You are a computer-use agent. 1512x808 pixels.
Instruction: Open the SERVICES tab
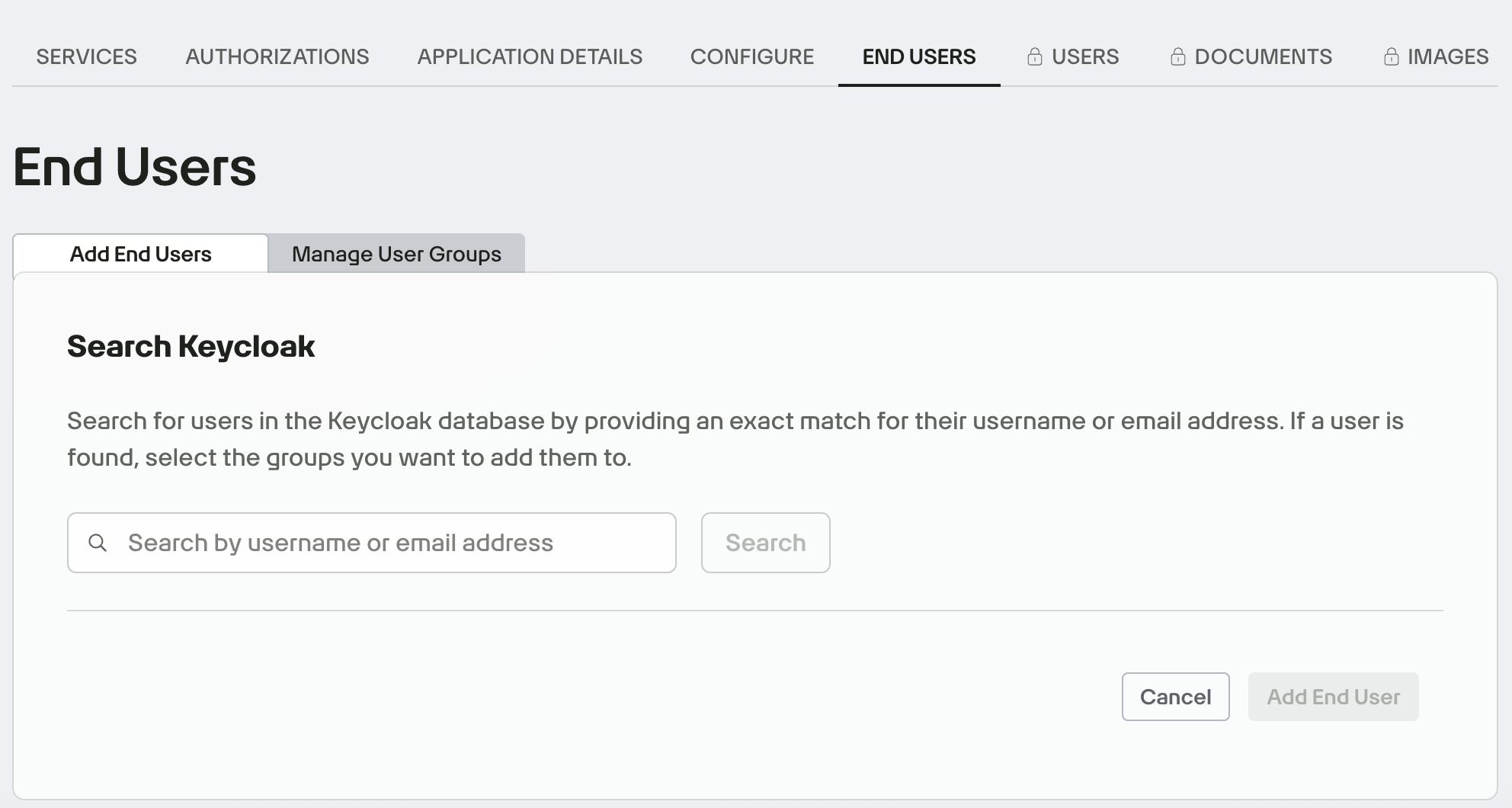pyautogui.click(x=86, y=57)
